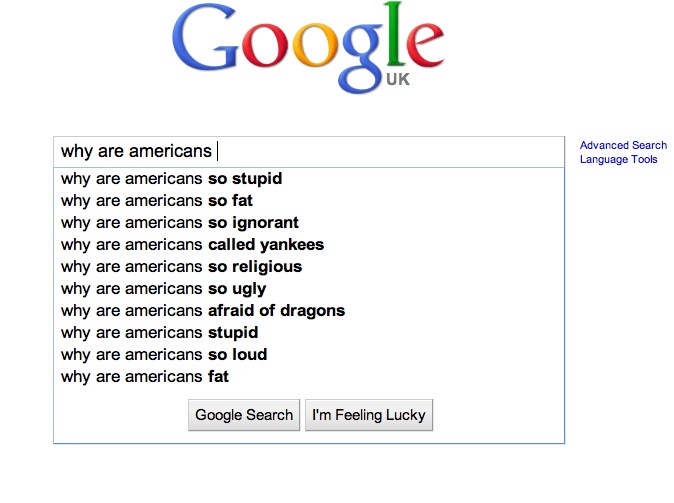This screenshot has width=674, height=503.
Task: Choose the "so fat" autocomplete suggestion
Action: point(157,201)
